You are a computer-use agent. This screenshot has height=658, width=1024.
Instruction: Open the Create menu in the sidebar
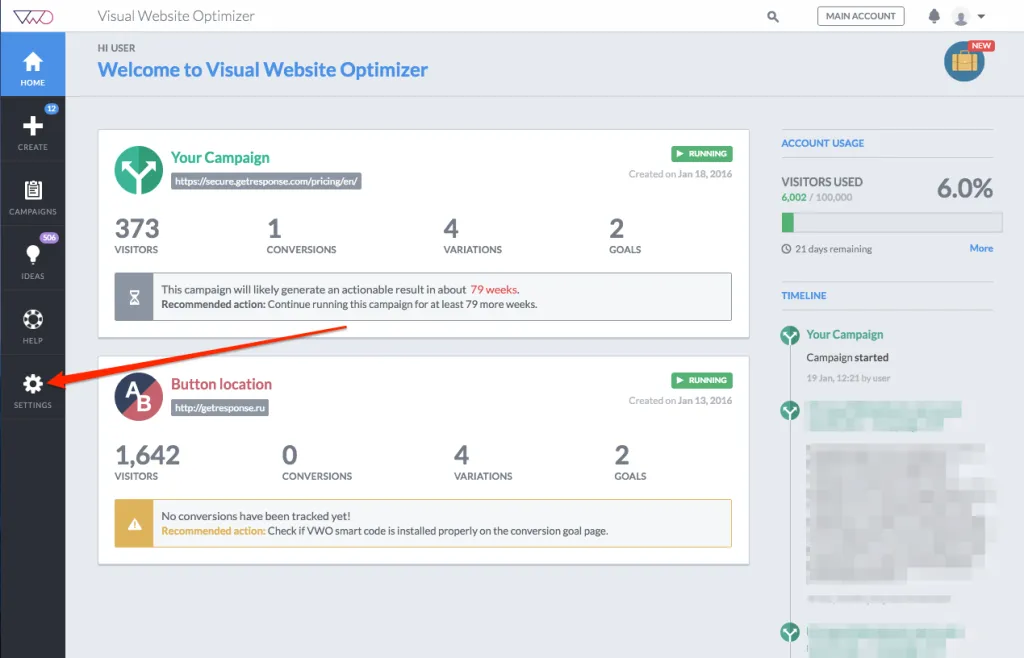pyautogui.click(x=33, y=129)
